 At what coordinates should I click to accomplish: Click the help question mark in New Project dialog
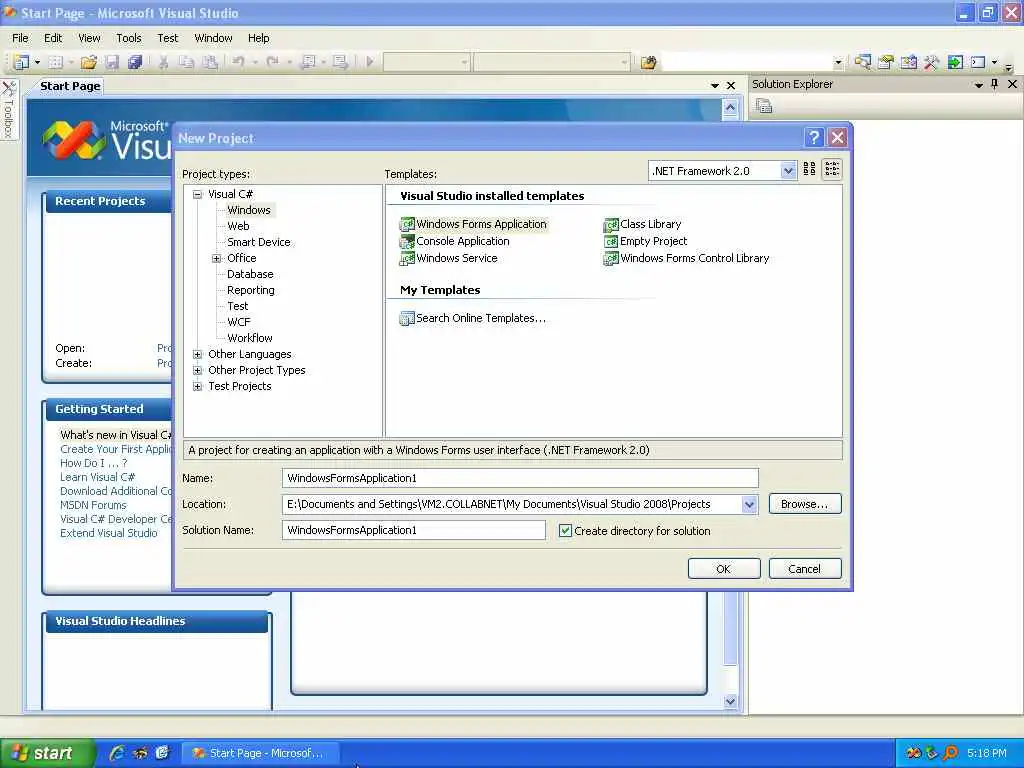814,137
